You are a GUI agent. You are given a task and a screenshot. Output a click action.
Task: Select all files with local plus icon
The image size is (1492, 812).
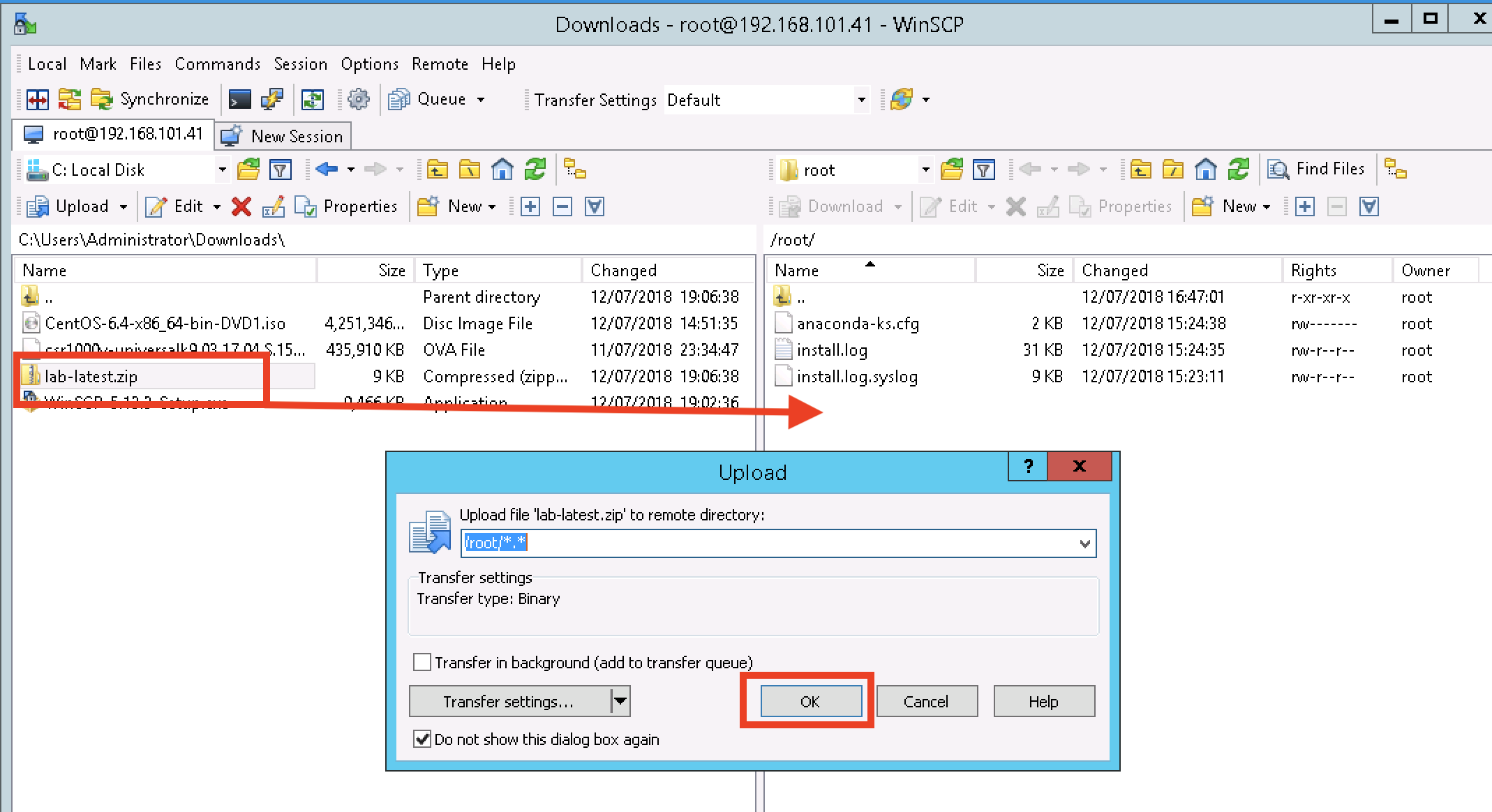530,206
